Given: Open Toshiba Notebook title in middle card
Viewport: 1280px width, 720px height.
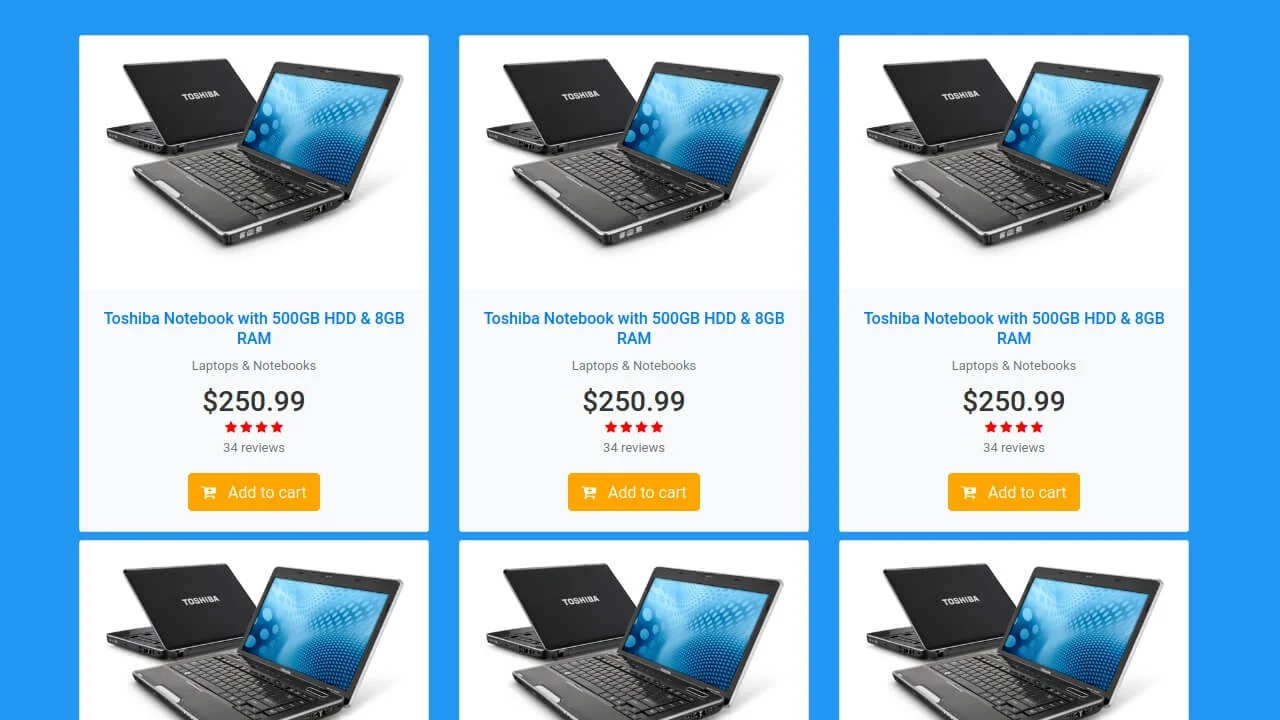Looking at the screenshot, I should point(634,328).
